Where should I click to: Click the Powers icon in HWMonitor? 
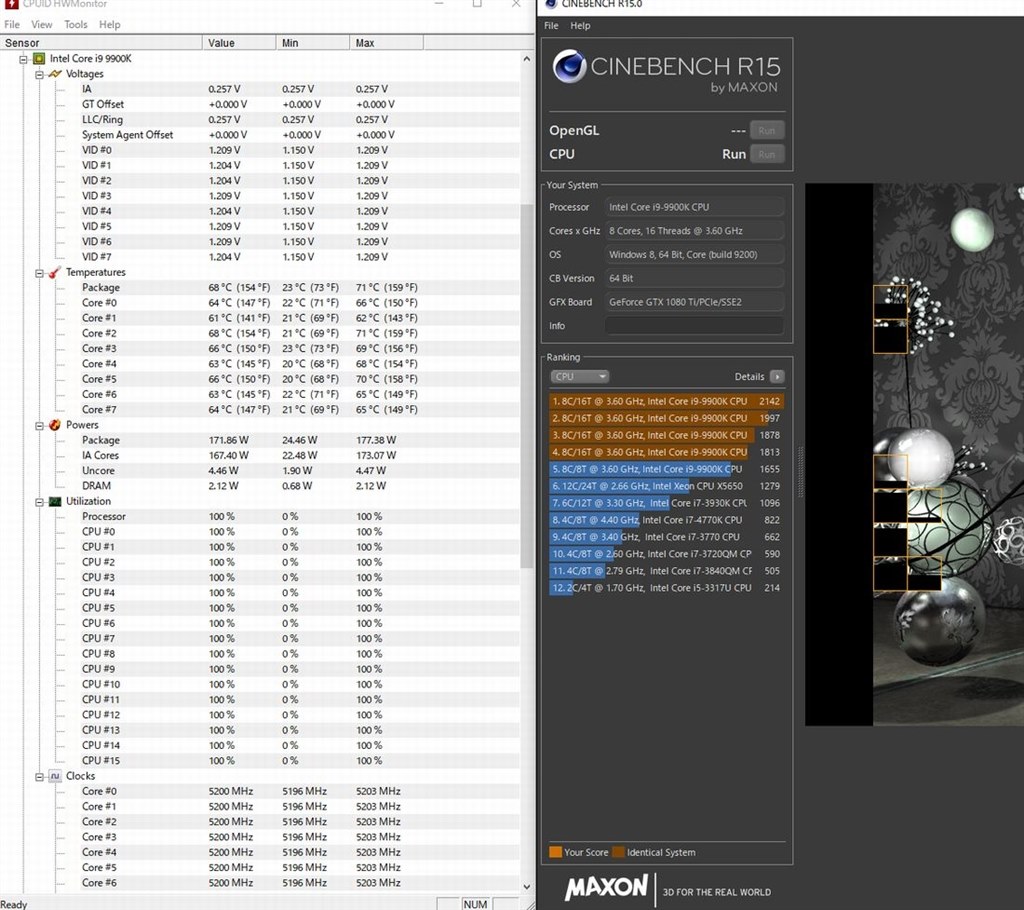[53, 425]
